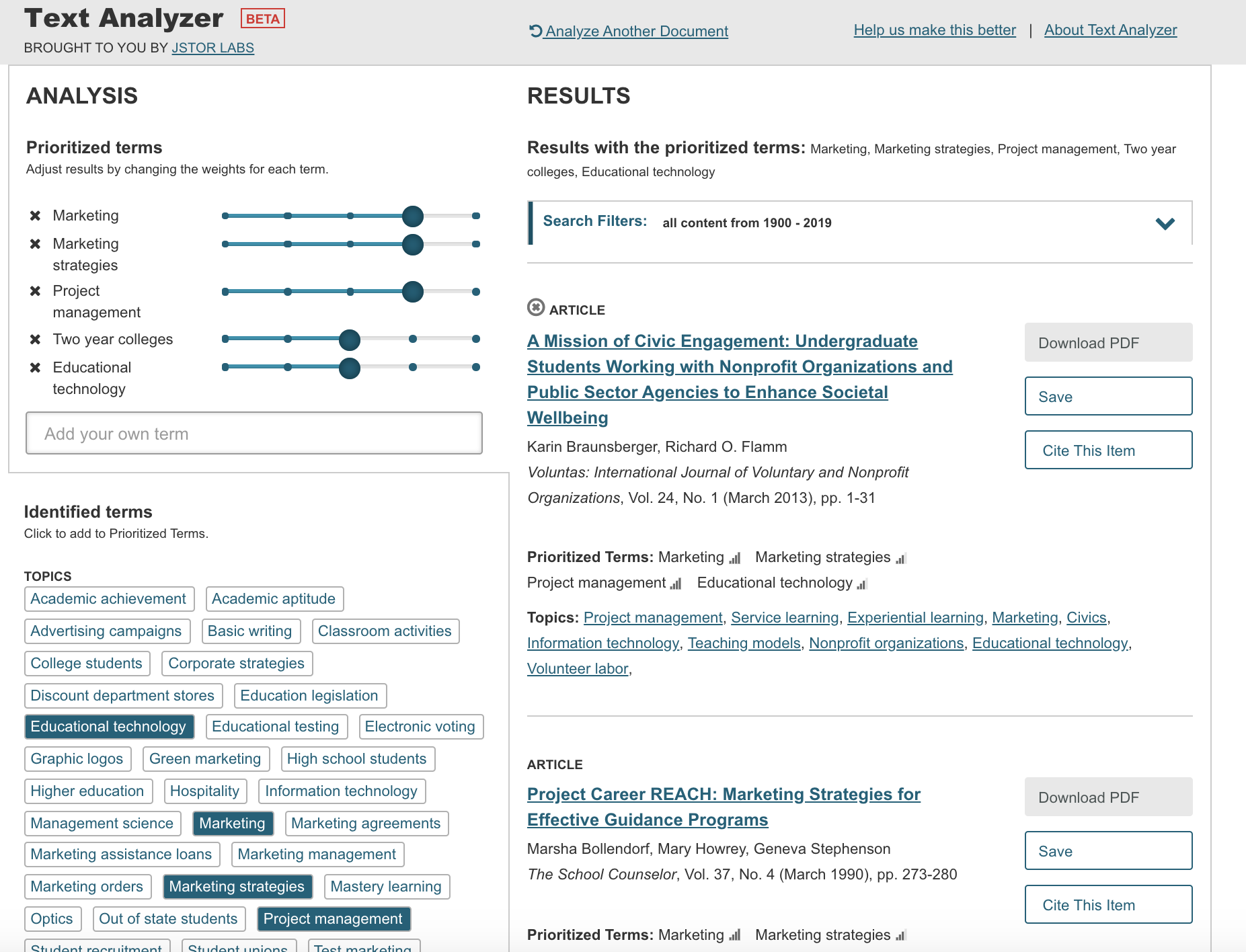Viewport: 1246px width, 952px height.
Task: Save the Project Career REACH article
Action: [x=1108, y=850]
